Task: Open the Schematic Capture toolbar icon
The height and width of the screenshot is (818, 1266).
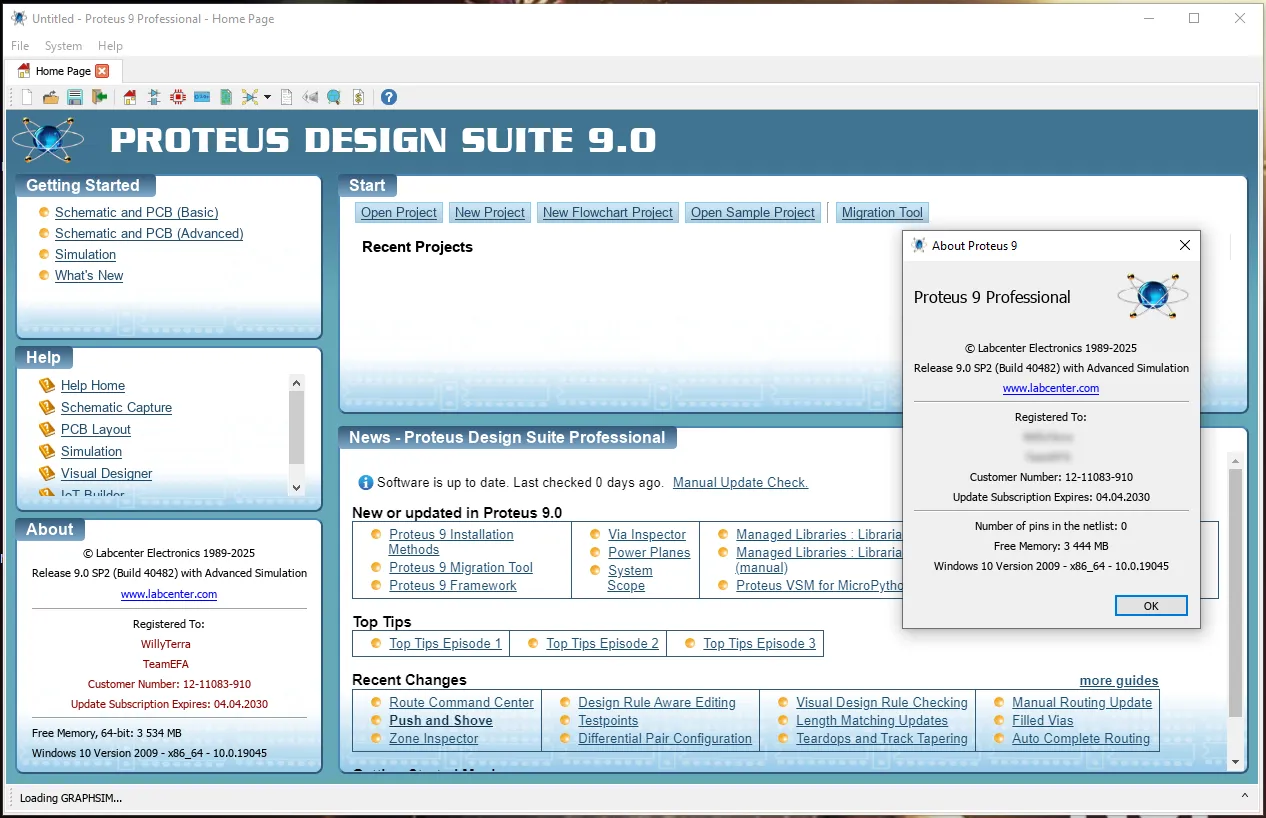Action: pyautogui.click(x=154, y=97)
